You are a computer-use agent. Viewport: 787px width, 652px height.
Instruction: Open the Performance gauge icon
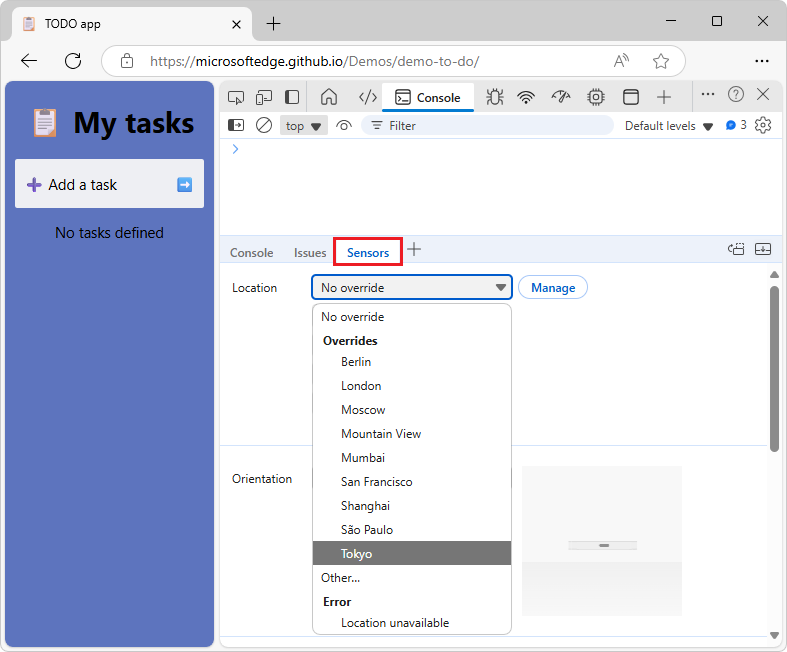[561, 97]
